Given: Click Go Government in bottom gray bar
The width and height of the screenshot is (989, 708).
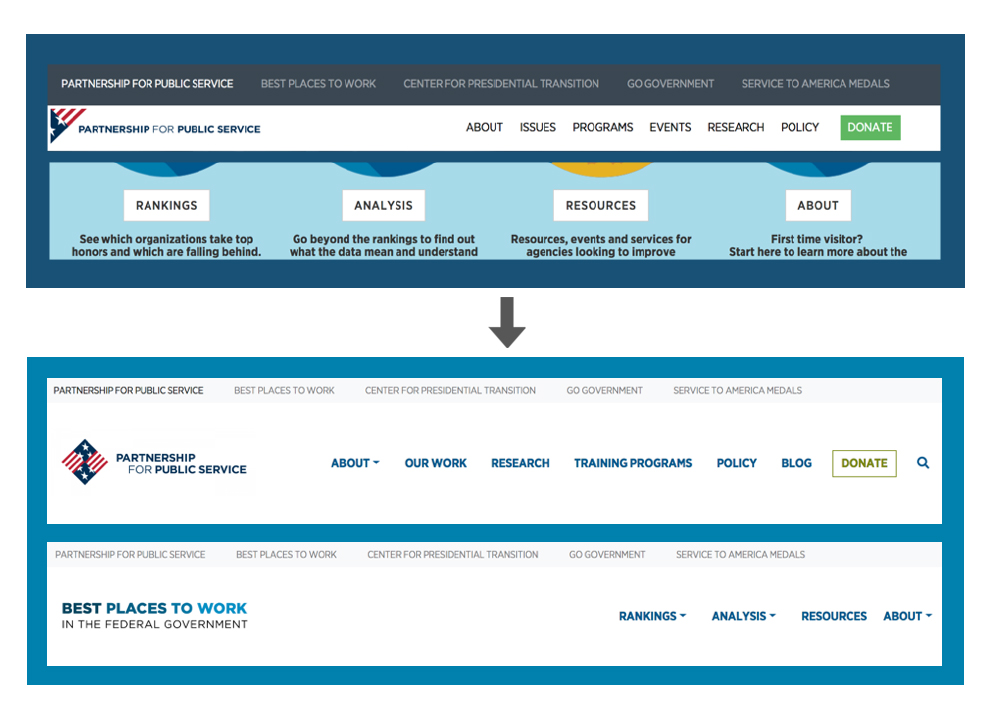Looking at the screenshot, I should (607, 555).
